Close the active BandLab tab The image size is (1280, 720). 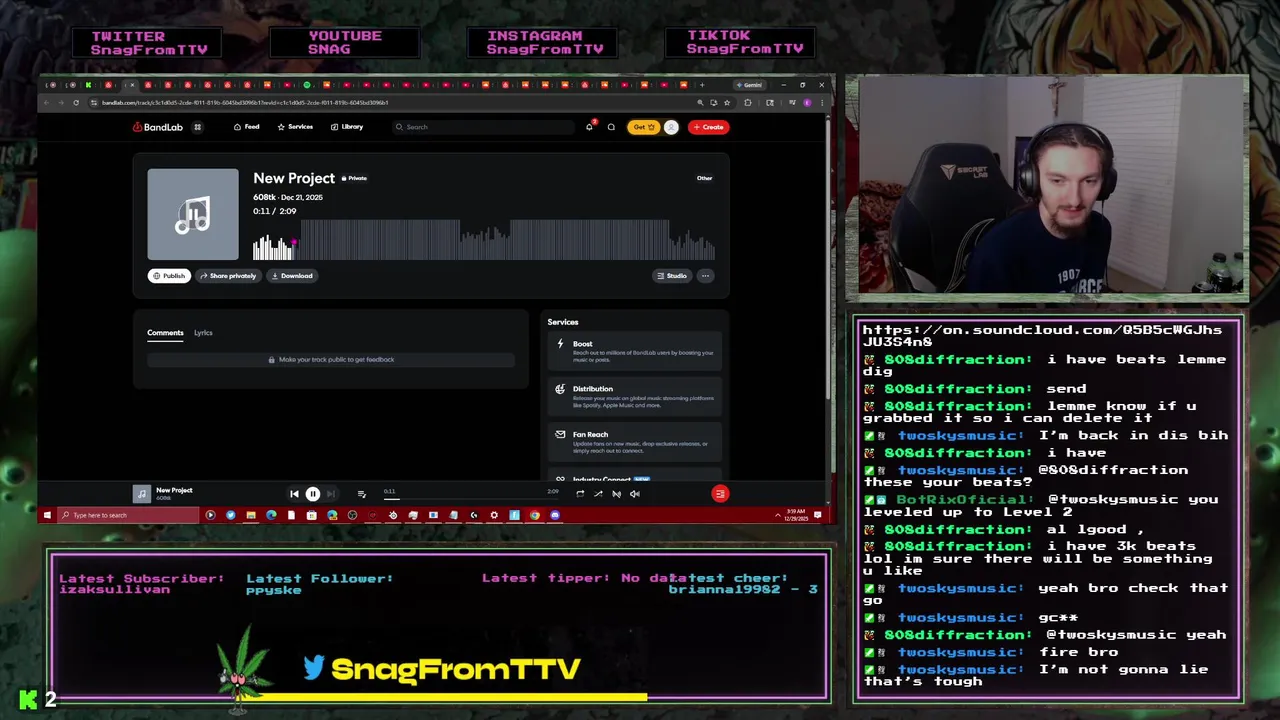[131, 85]
